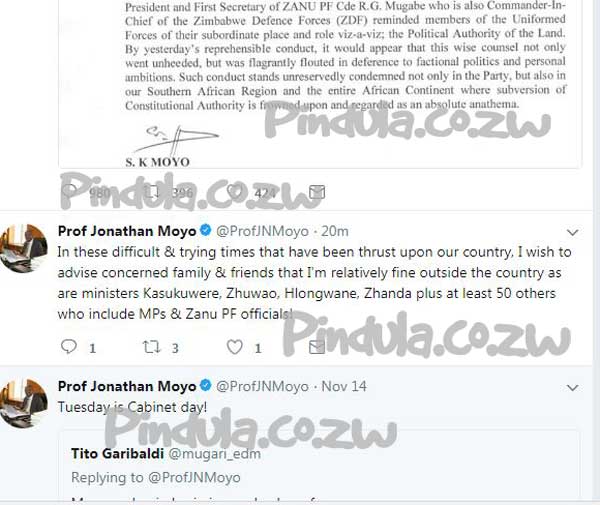The height and width of the screenshot is (505, 600).
Task: Retweet the tweet about ministers outside country
Action: tap(151, 347)
